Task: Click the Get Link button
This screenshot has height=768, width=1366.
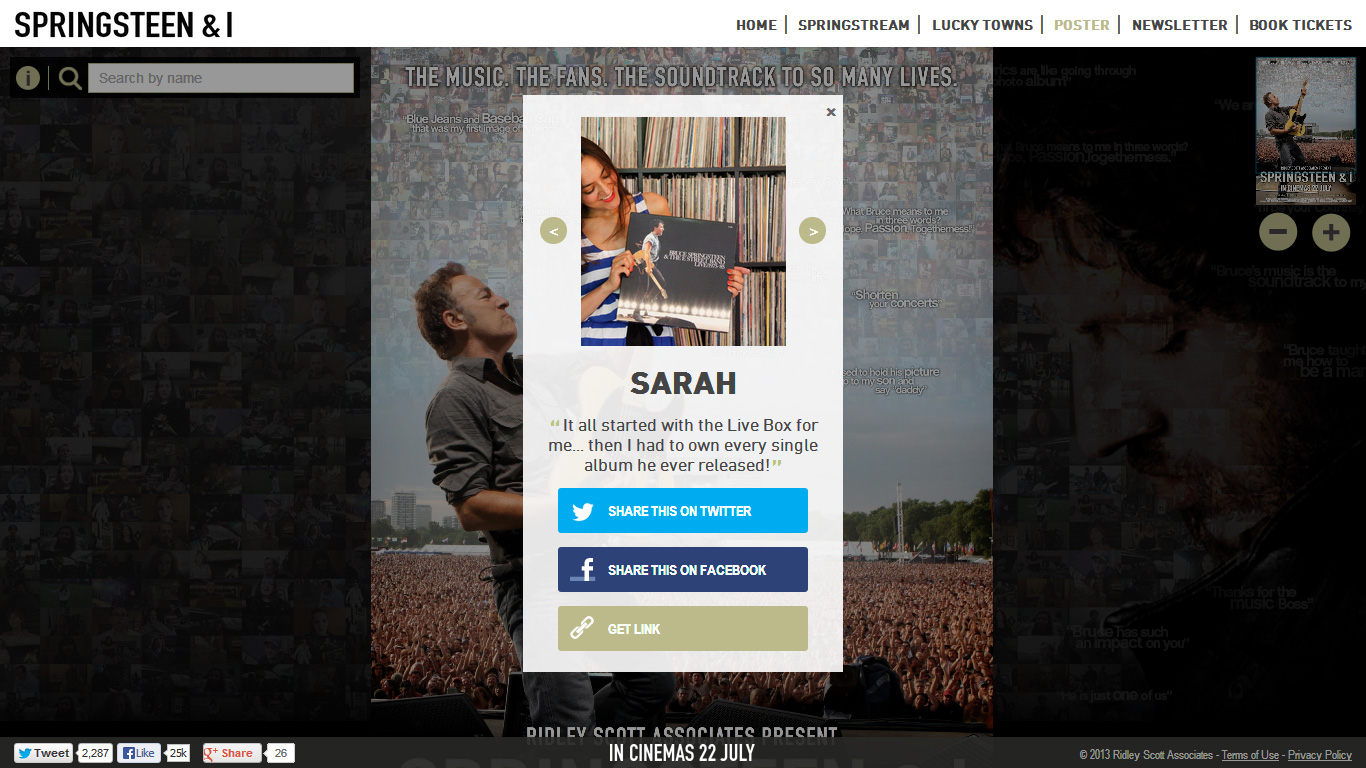Action: click(683, 629)
